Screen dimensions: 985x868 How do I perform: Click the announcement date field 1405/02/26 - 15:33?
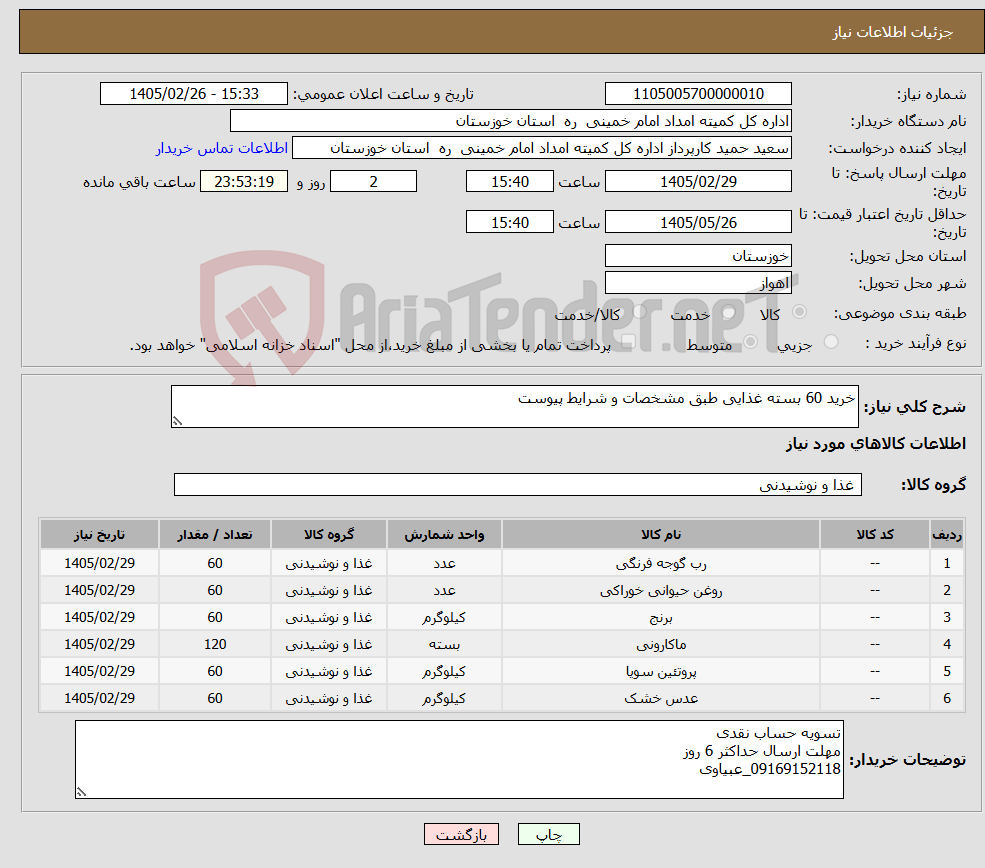point(193,94)
